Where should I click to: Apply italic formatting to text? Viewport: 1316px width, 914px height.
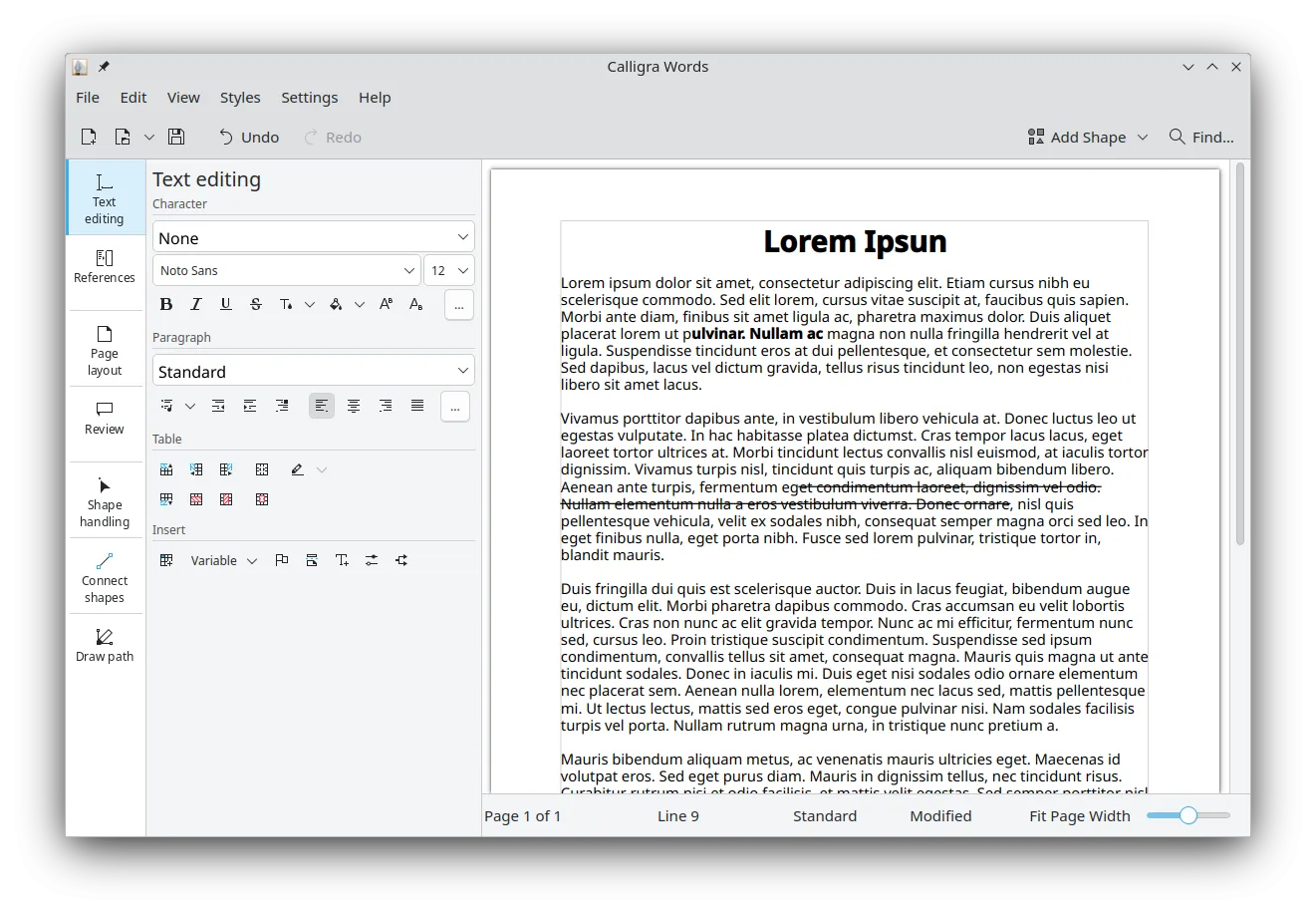[x=196, y=304]
